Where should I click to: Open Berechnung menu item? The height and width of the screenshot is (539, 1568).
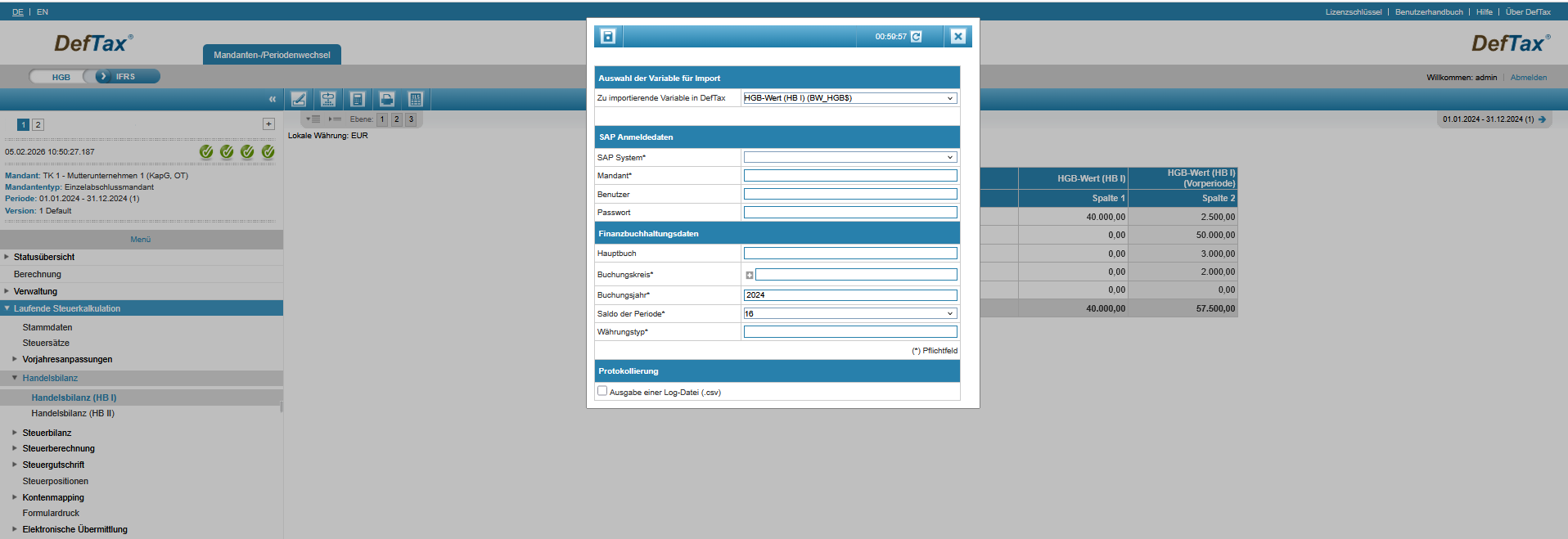[38, 274]
